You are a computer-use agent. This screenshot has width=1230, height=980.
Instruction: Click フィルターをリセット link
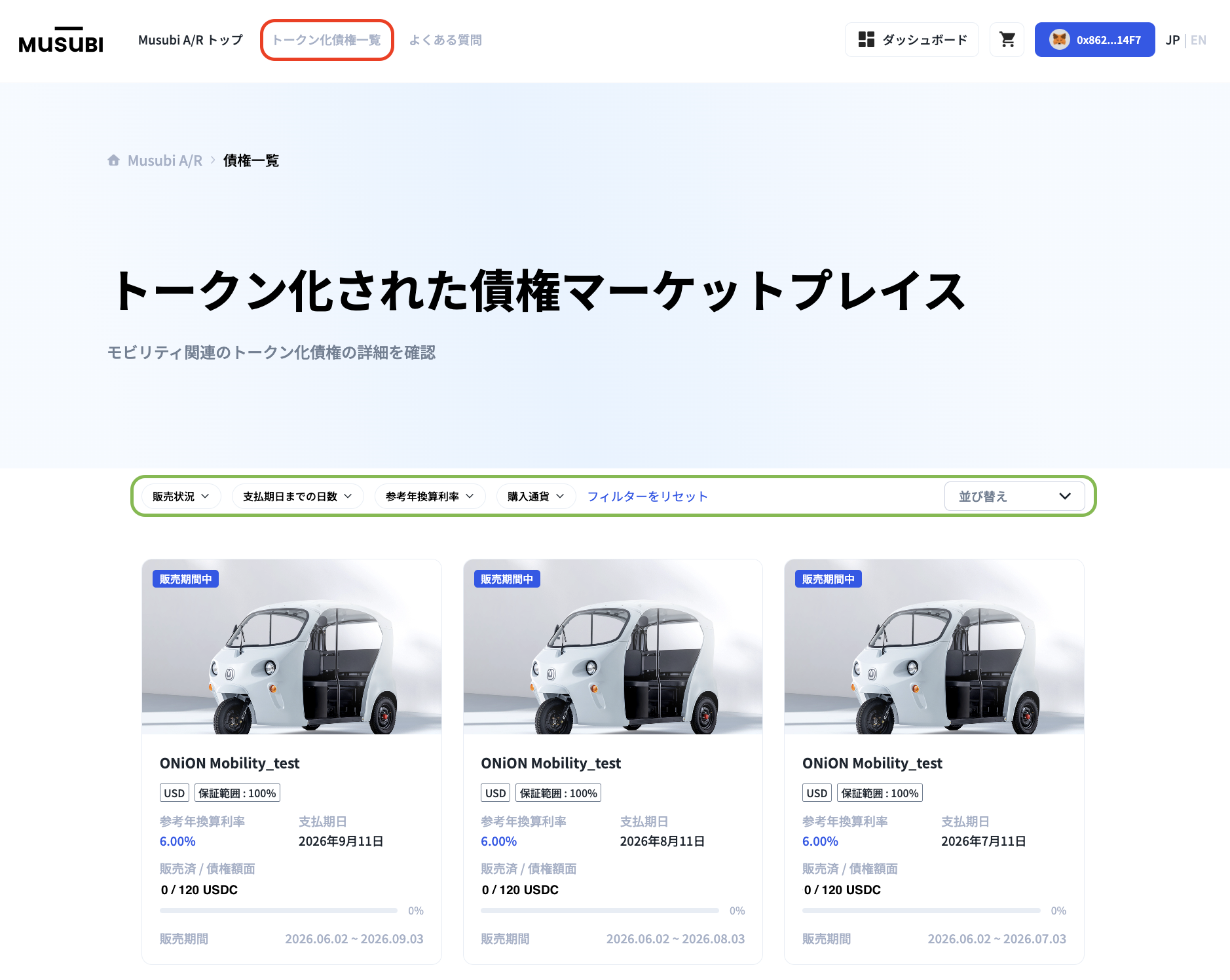(648, 497)
